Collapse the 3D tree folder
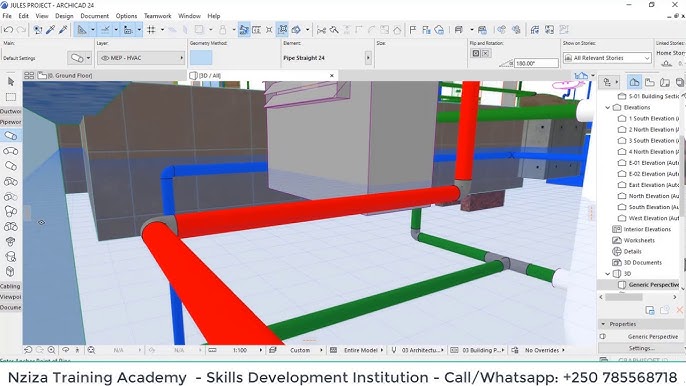The image size is (686, 386). click(607, 274)
